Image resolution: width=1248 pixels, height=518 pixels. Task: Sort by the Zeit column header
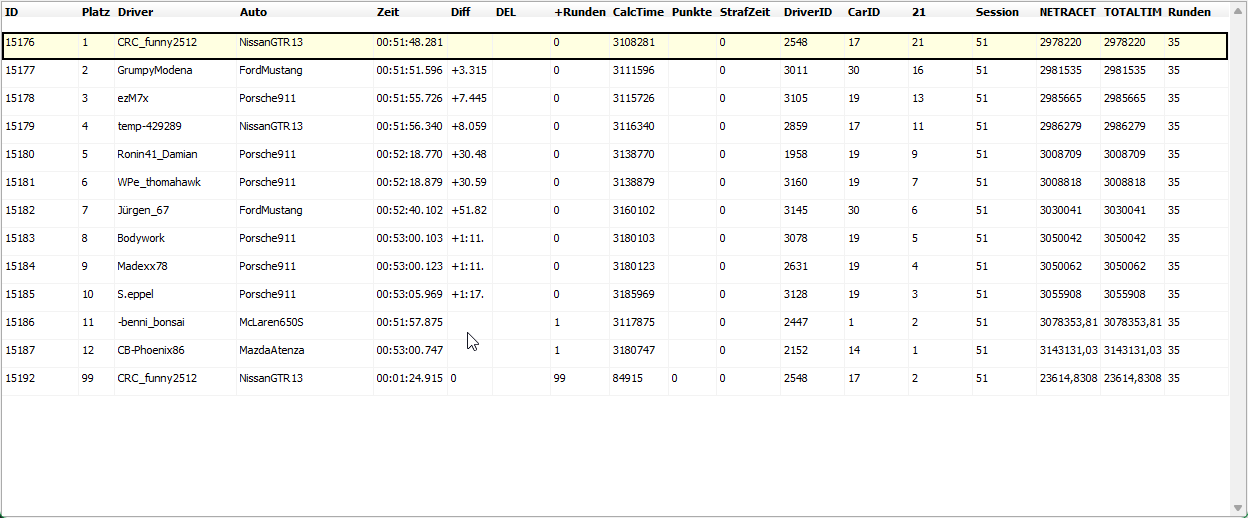point(388,12)
